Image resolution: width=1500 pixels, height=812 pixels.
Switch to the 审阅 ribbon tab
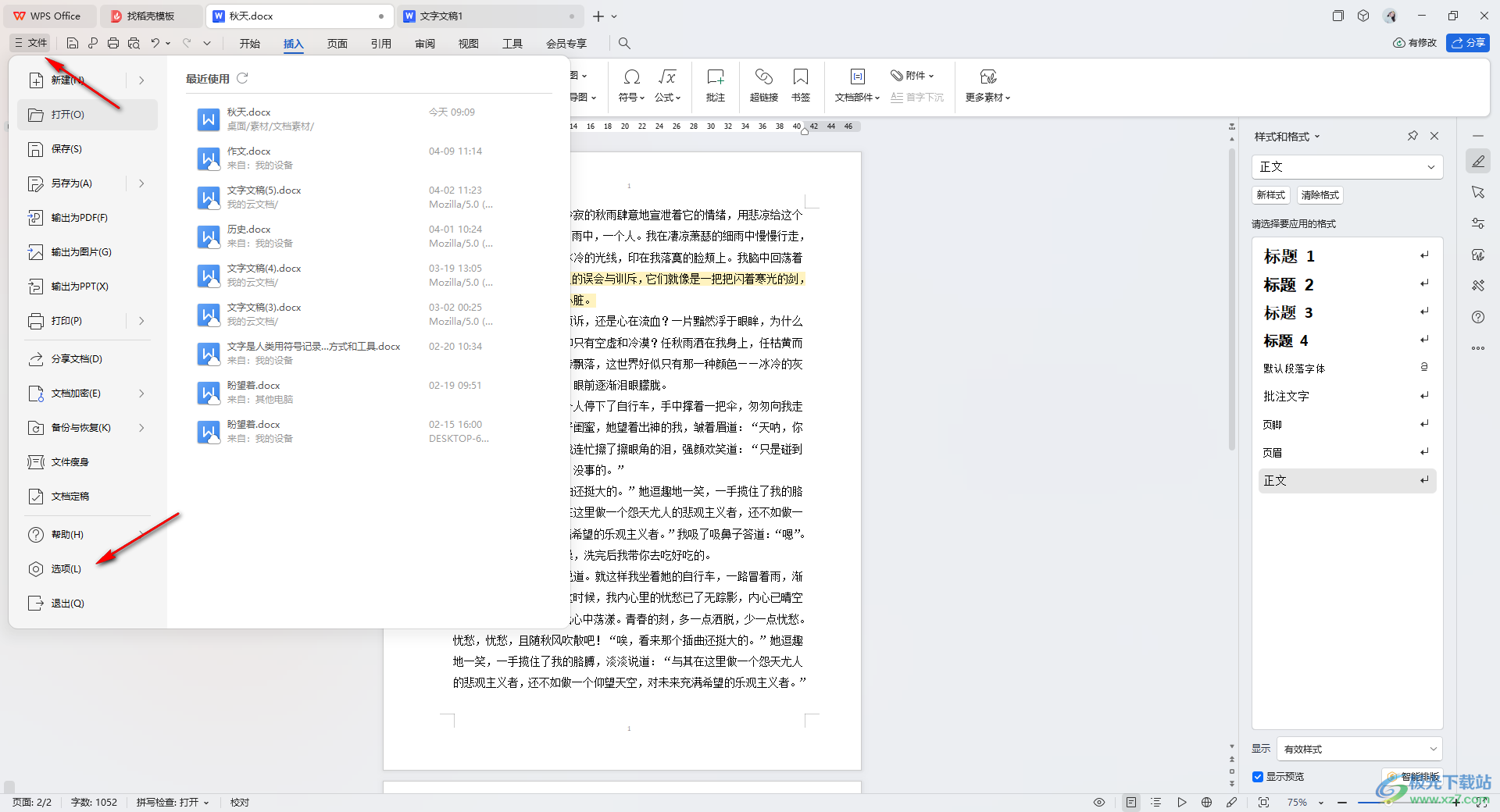(425, 44)
